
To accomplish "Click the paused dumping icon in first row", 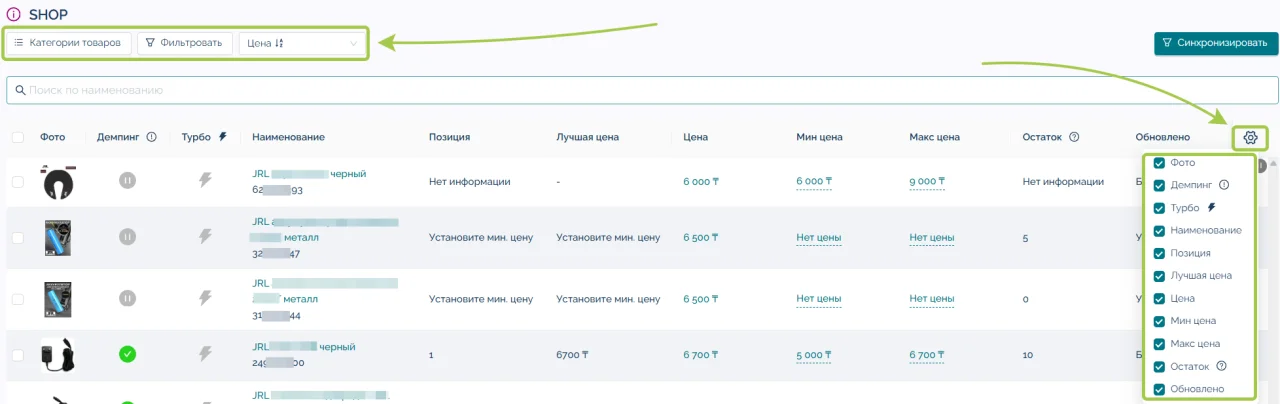I will [x=127, y=181].
